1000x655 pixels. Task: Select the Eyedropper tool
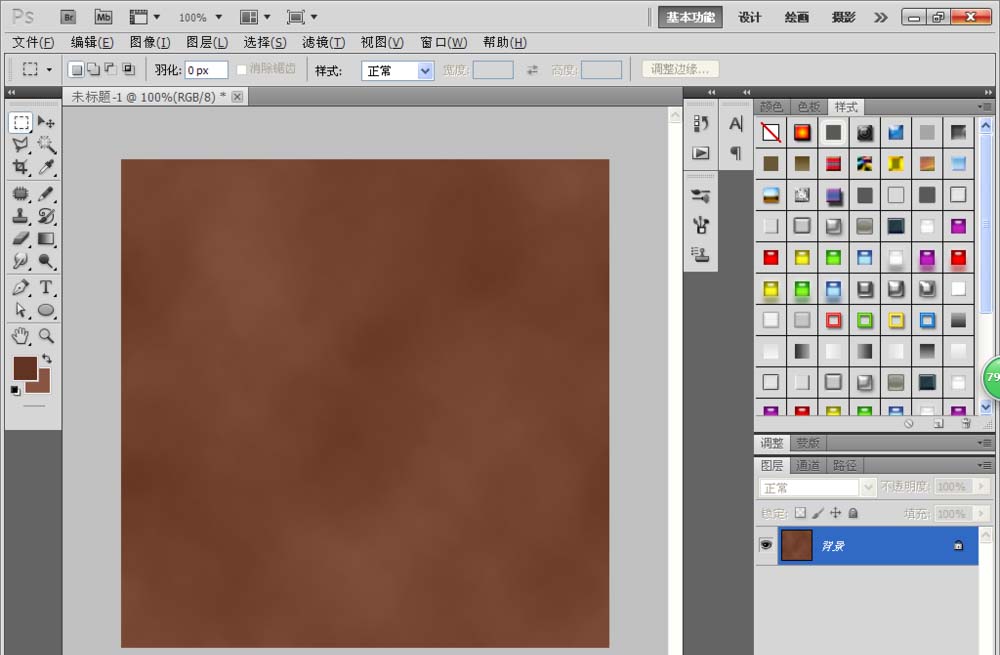click(x=46, y=168)
